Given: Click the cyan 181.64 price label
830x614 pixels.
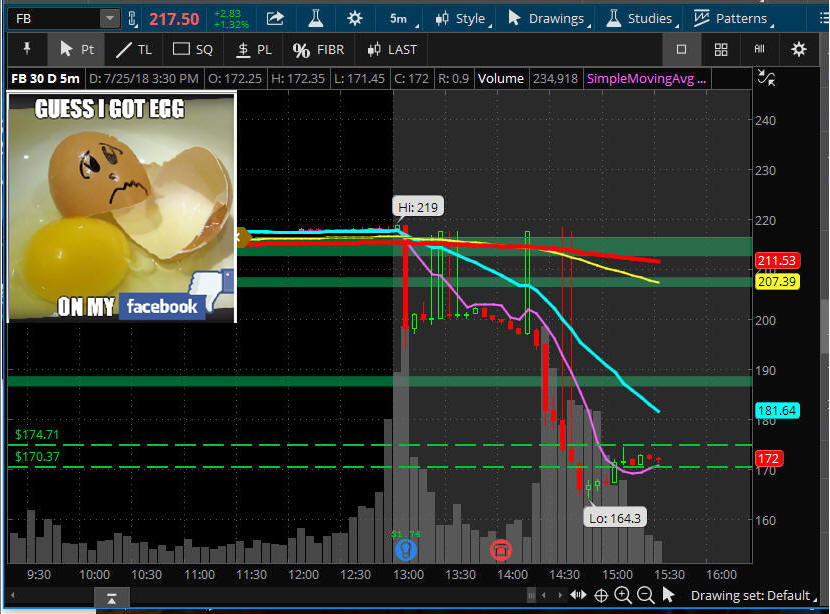Looking at the screenshot, I should click(x=777, y=410).
